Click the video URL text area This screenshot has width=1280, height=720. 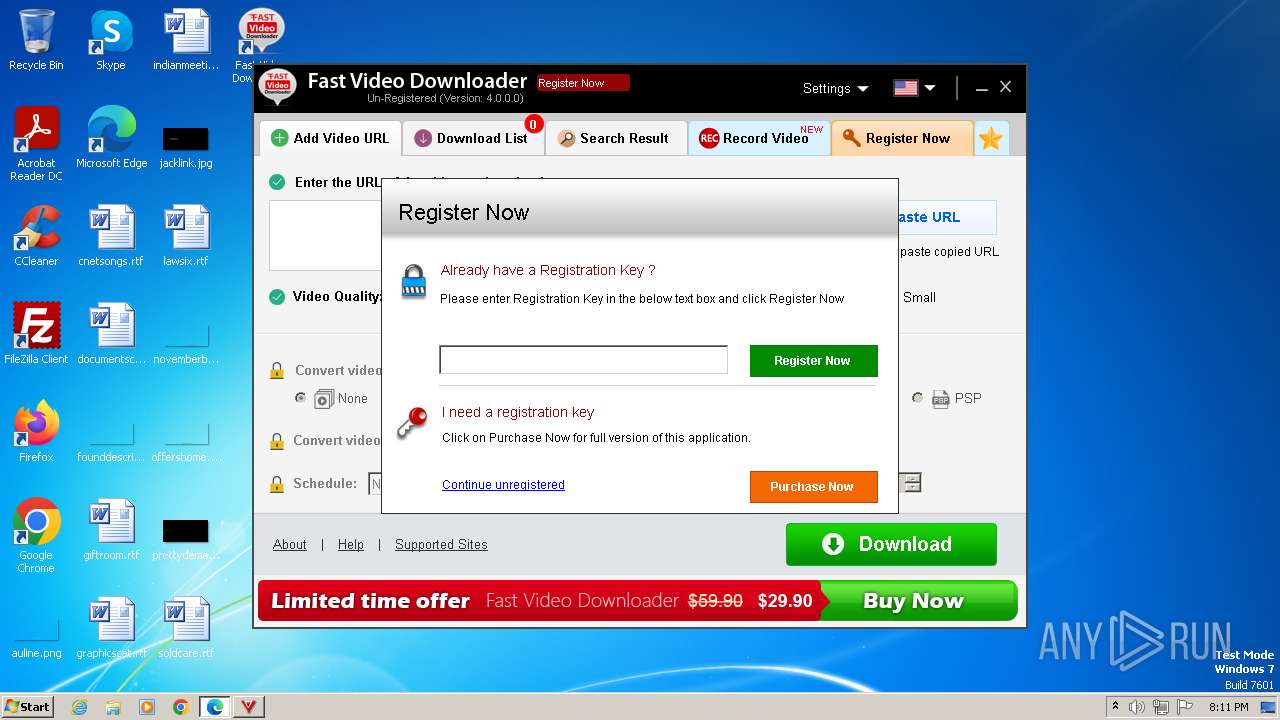click(x=325, y=235)
